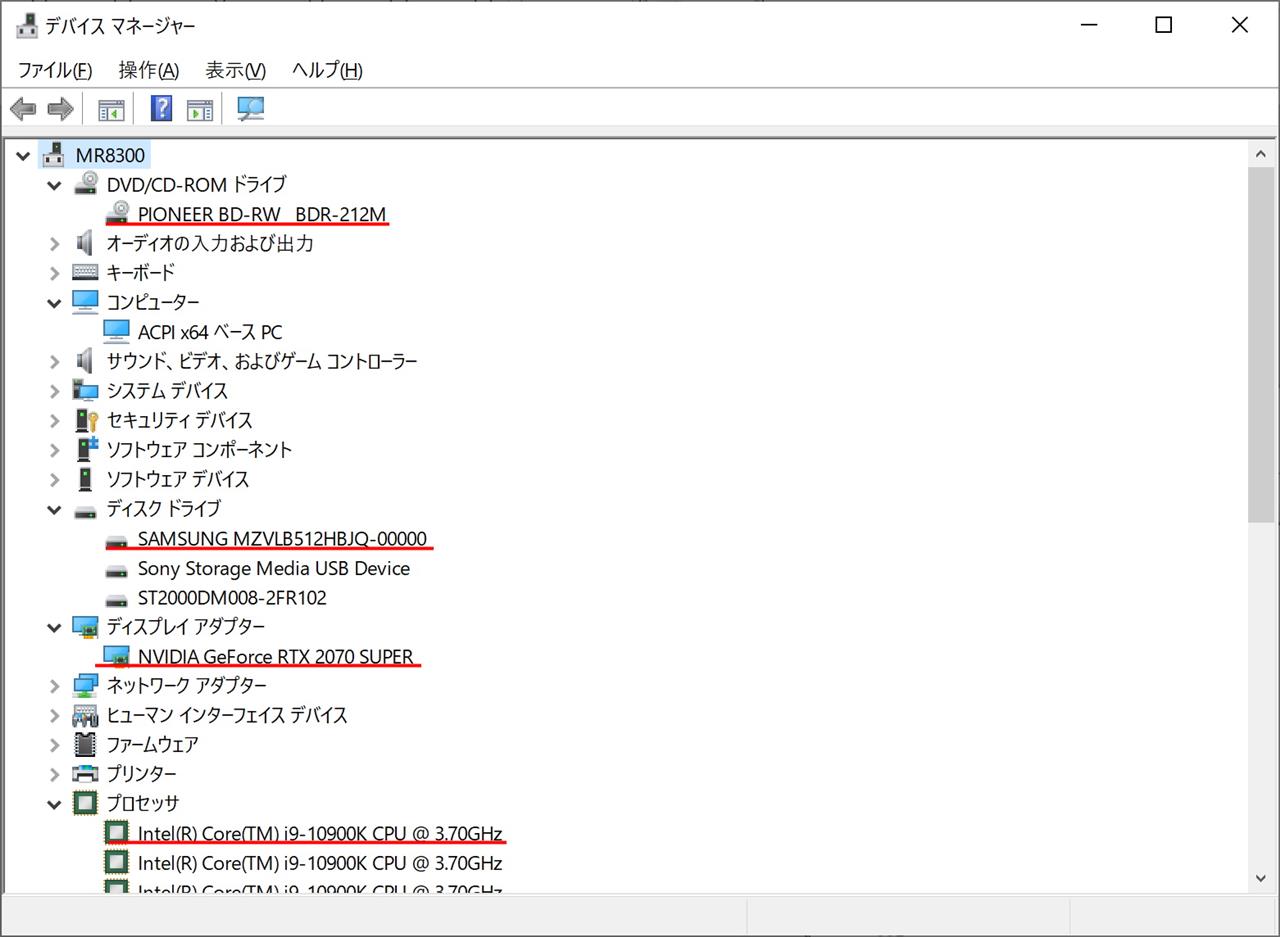Click the プリンター printer icon
The image size is (1280, 937).
86,773
